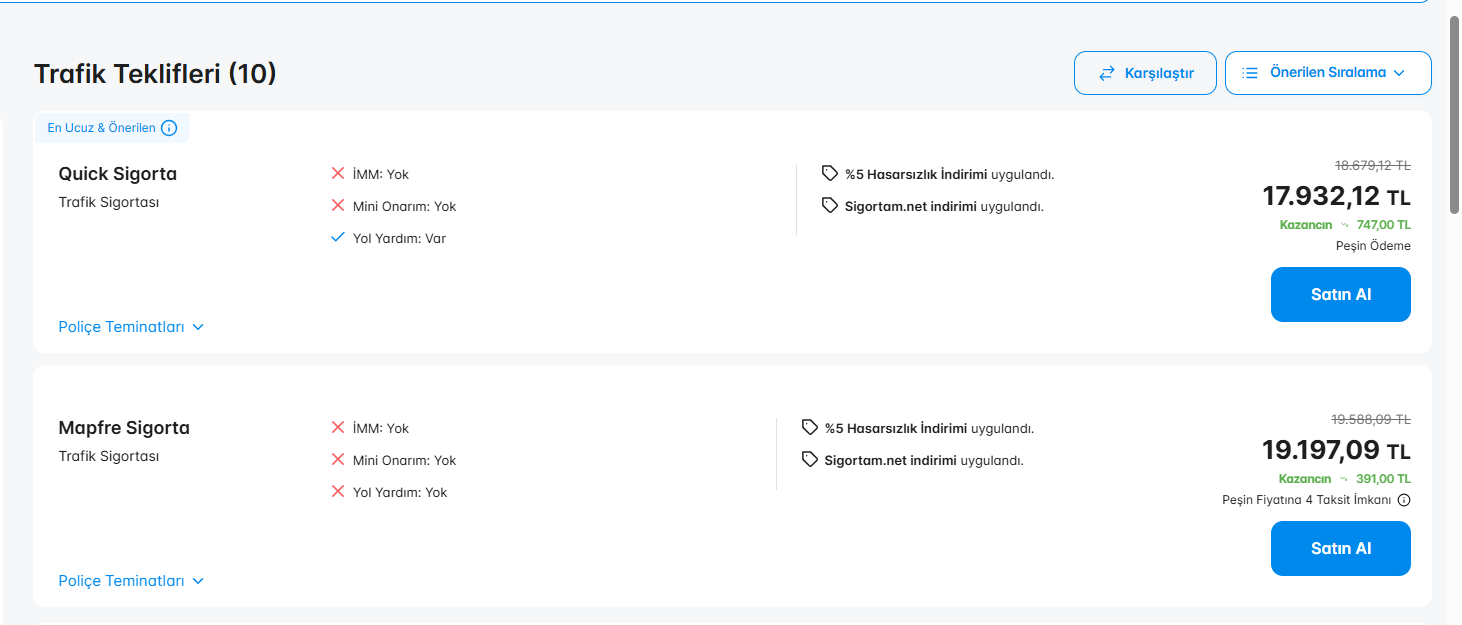Buy the Quick Sigorta offer with Satın Al

(x=1340, y=294)
